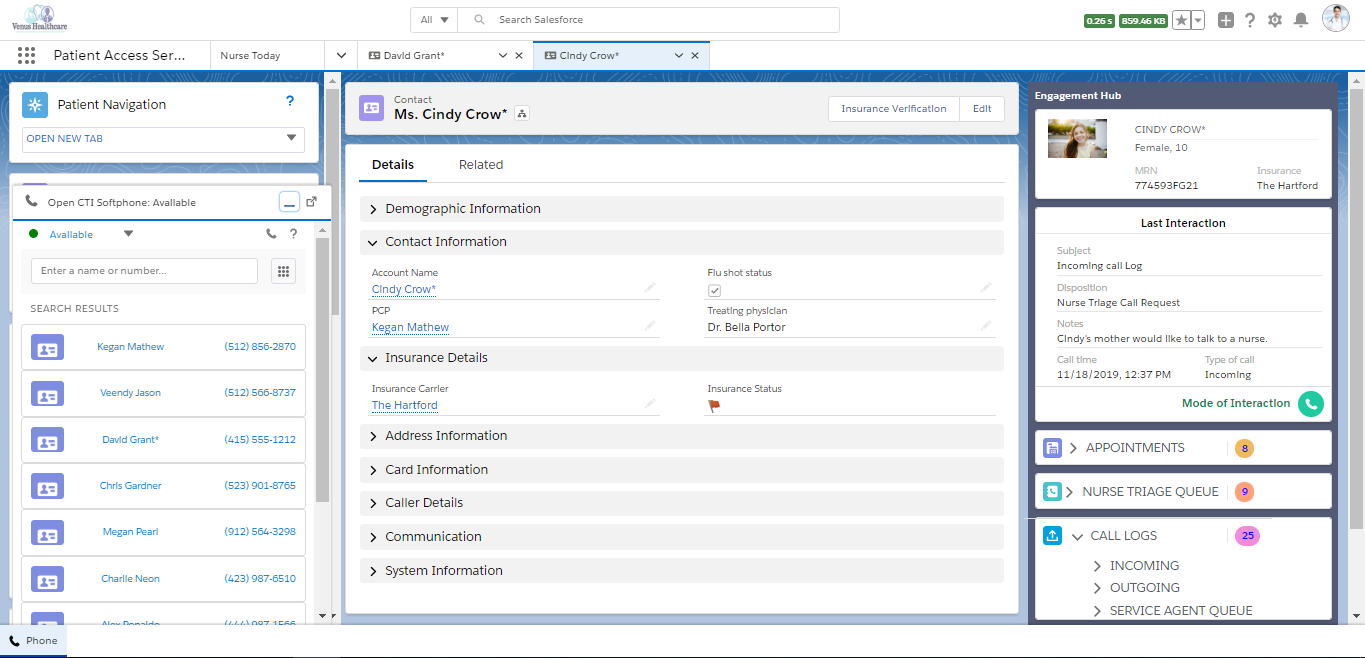Viewport: 1365px width, 658px height.
Task: Open the Nurse Today navigation dropdown
Action: pyautogui.click(x=341, y=56)
